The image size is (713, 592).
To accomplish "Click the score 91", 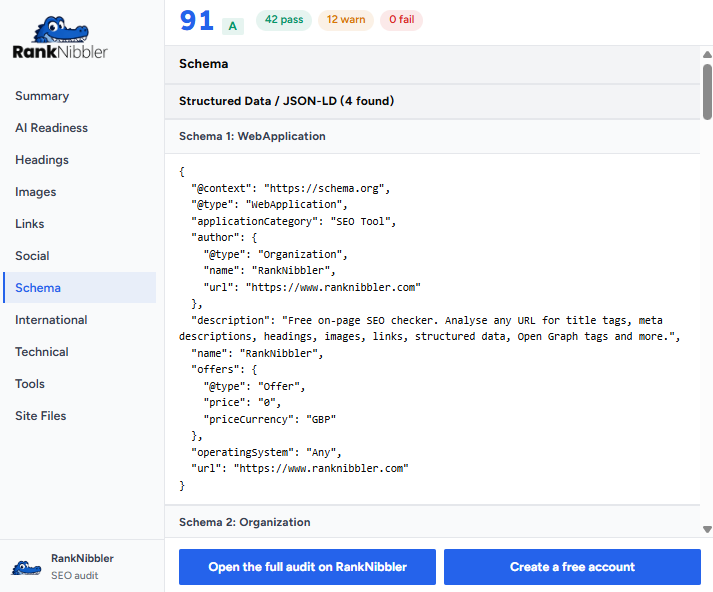I will 196,21.
